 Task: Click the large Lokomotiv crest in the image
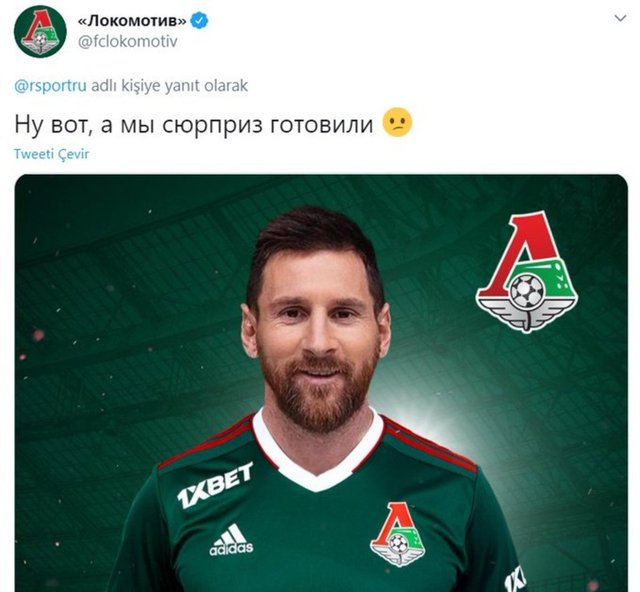(527, 272)
